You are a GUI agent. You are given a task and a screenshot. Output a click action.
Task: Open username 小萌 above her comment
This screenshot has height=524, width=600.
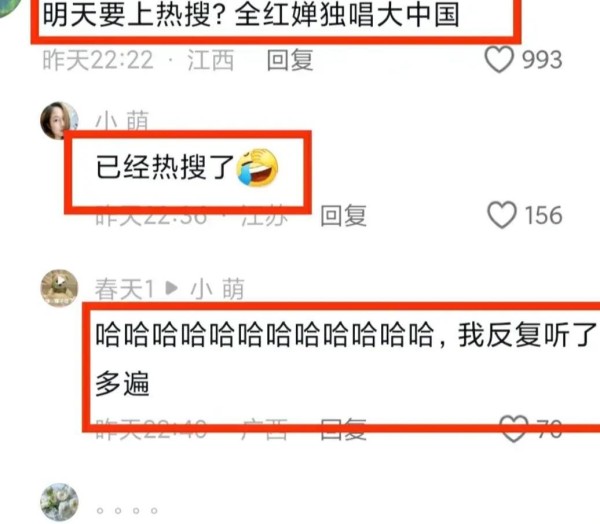click(122, 120)
